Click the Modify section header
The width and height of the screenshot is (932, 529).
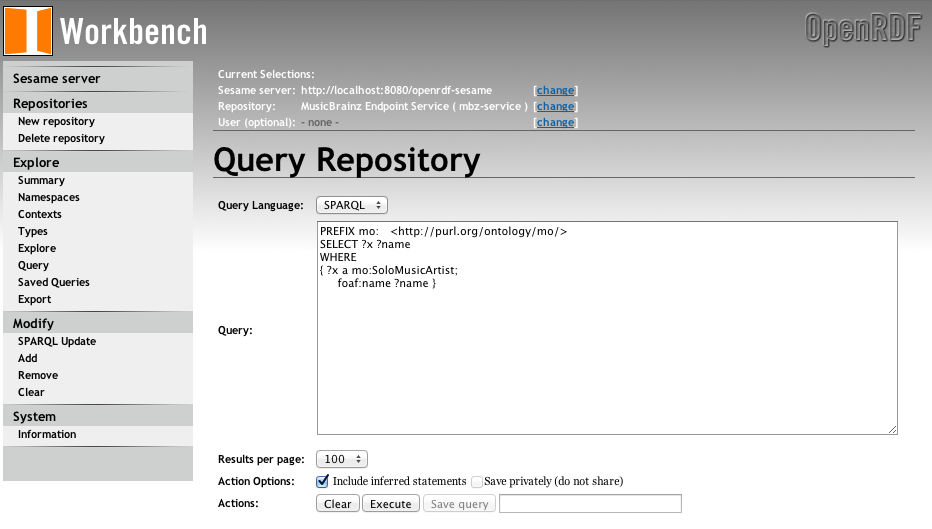(33, 323)
